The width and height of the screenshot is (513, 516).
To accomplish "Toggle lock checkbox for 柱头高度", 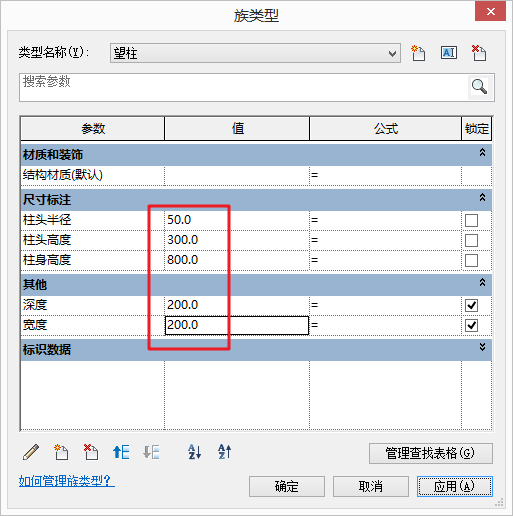I will pyautogui.click(x=471, y=240).
